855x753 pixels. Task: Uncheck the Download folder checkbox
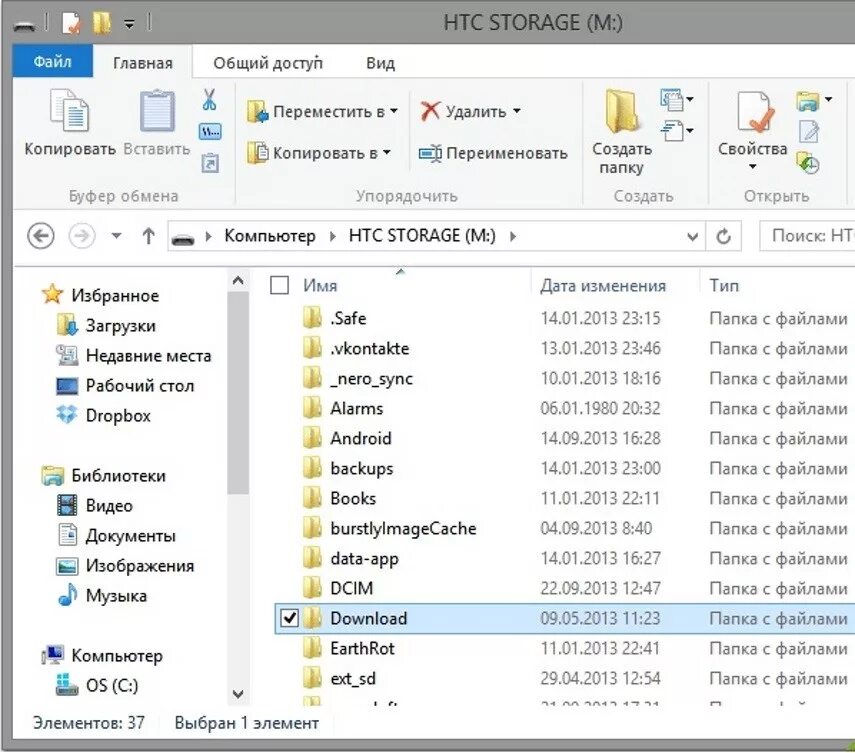[x=289, y=618]
